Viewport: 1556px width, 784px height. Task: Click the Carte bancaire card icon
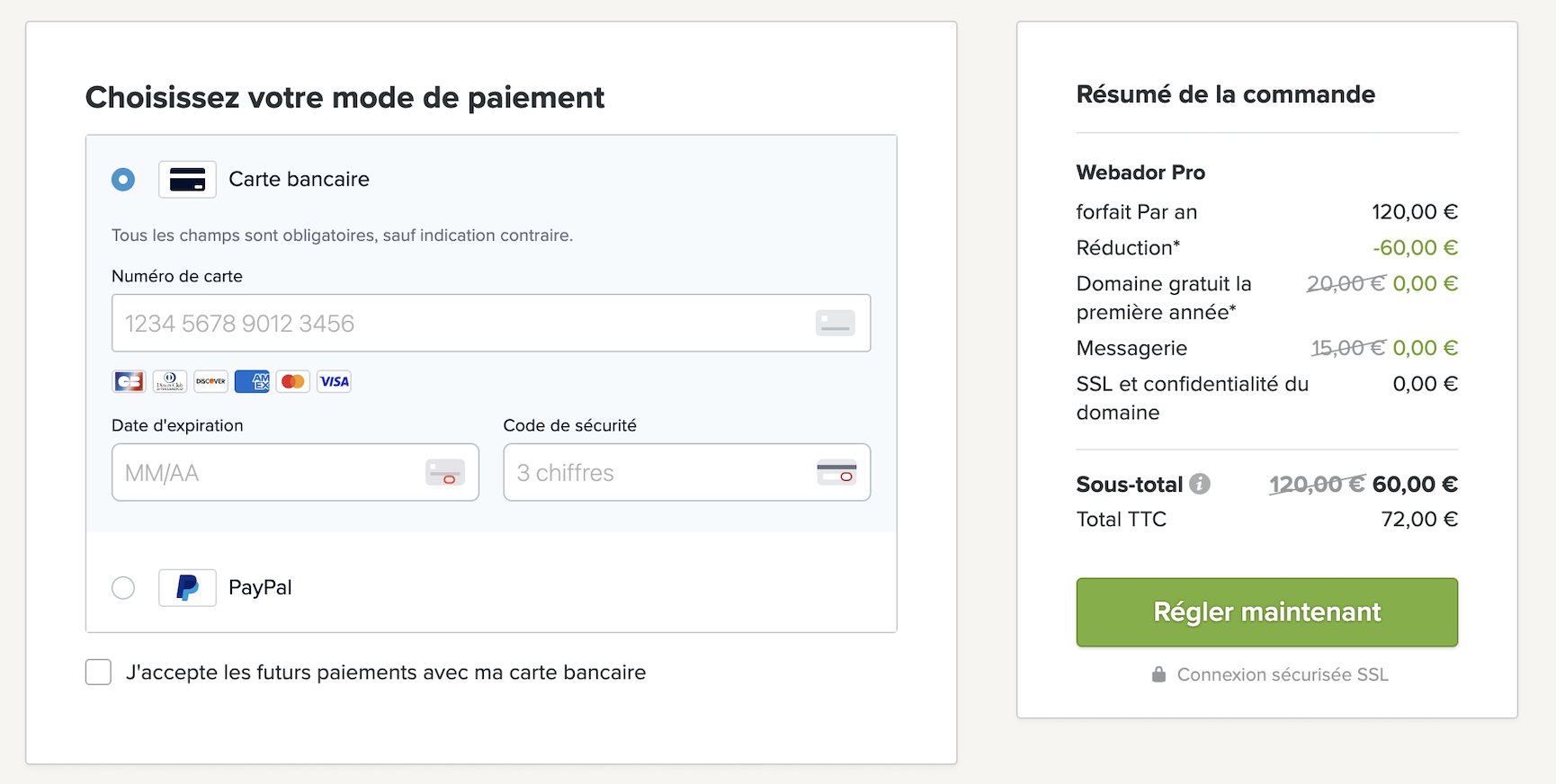[x=187, y=180]
